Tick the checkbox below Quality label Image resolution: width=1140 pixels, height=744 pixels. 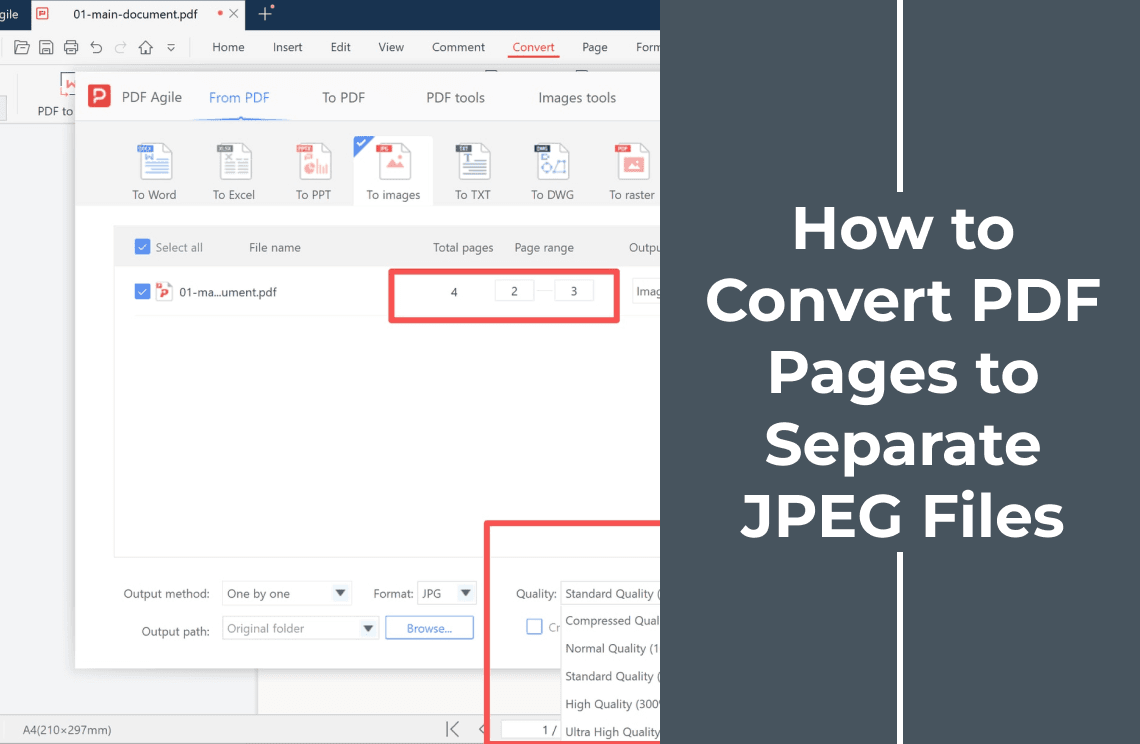click(534, 626)
